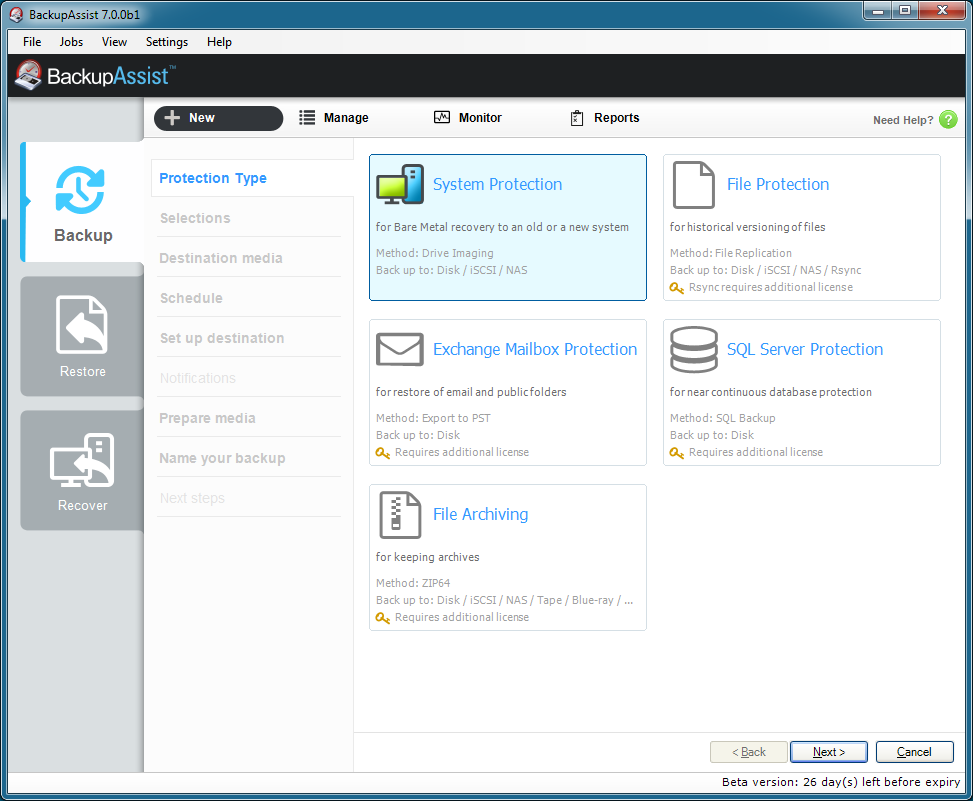
Task: Open the File menu
Action: (x=32, y=42)
